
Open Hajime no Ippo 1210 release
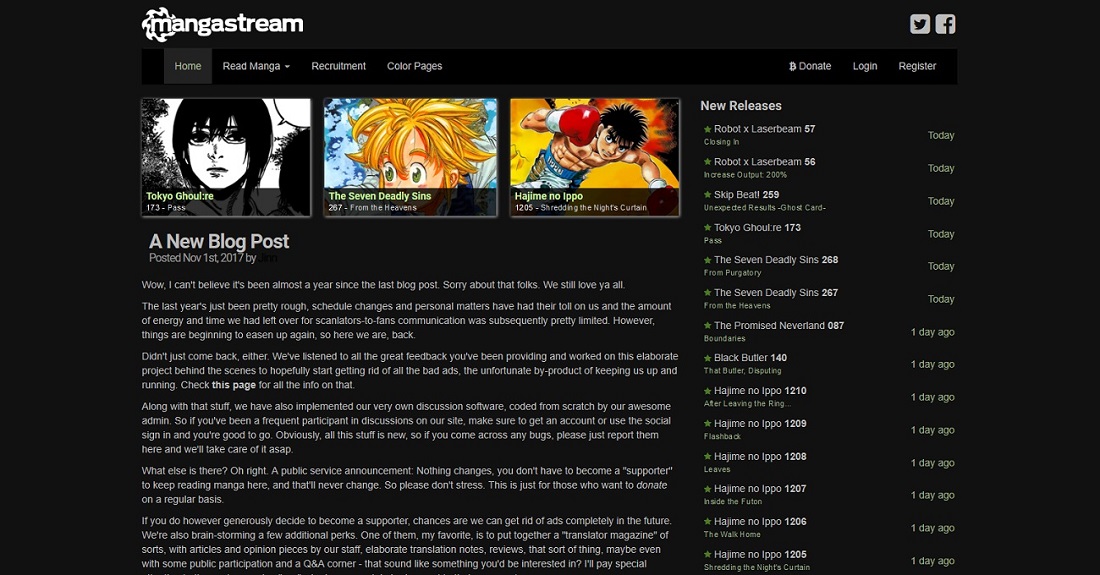760,391
